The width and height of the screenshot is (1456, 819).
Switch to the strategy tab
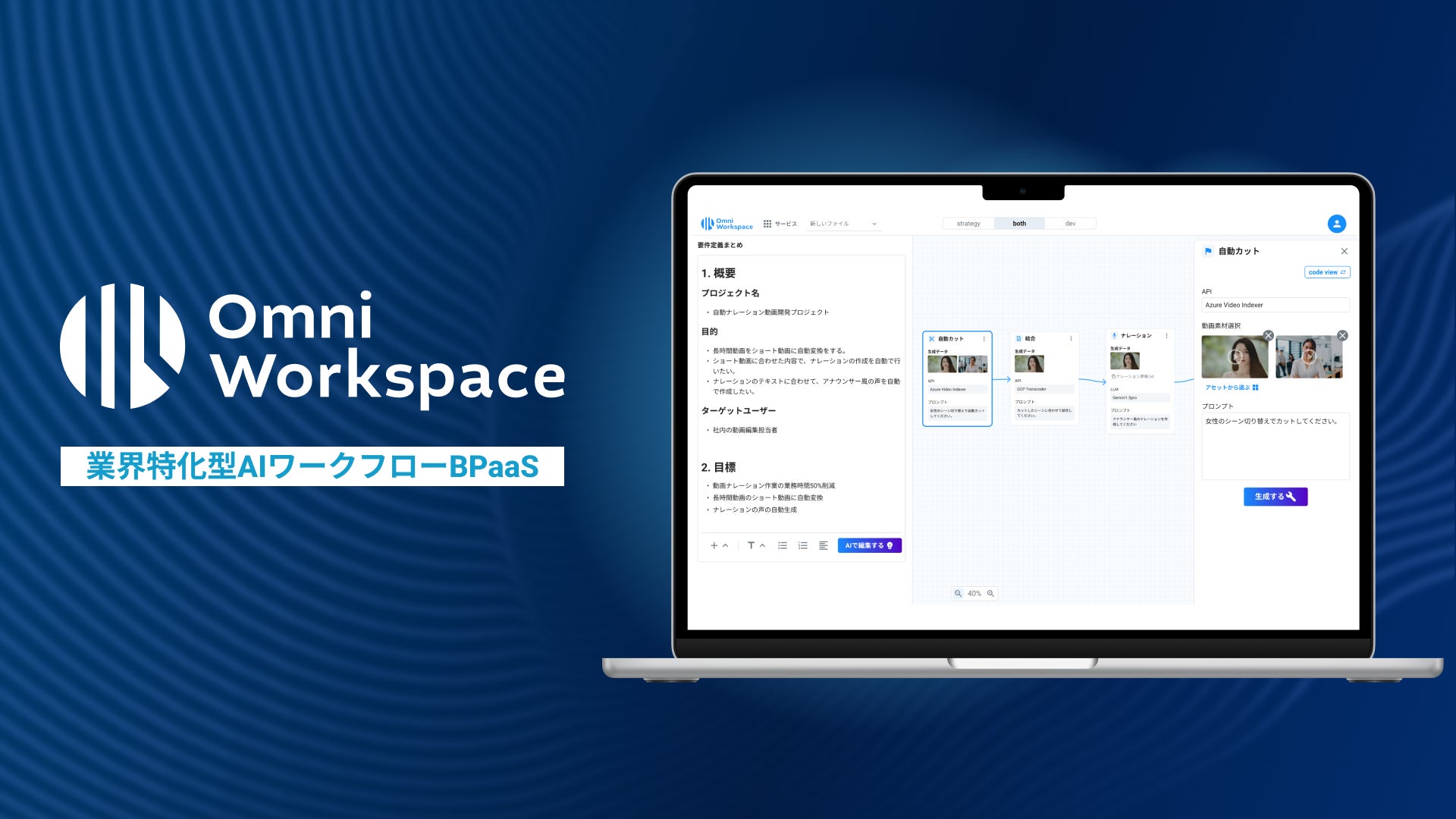point(968,224)
